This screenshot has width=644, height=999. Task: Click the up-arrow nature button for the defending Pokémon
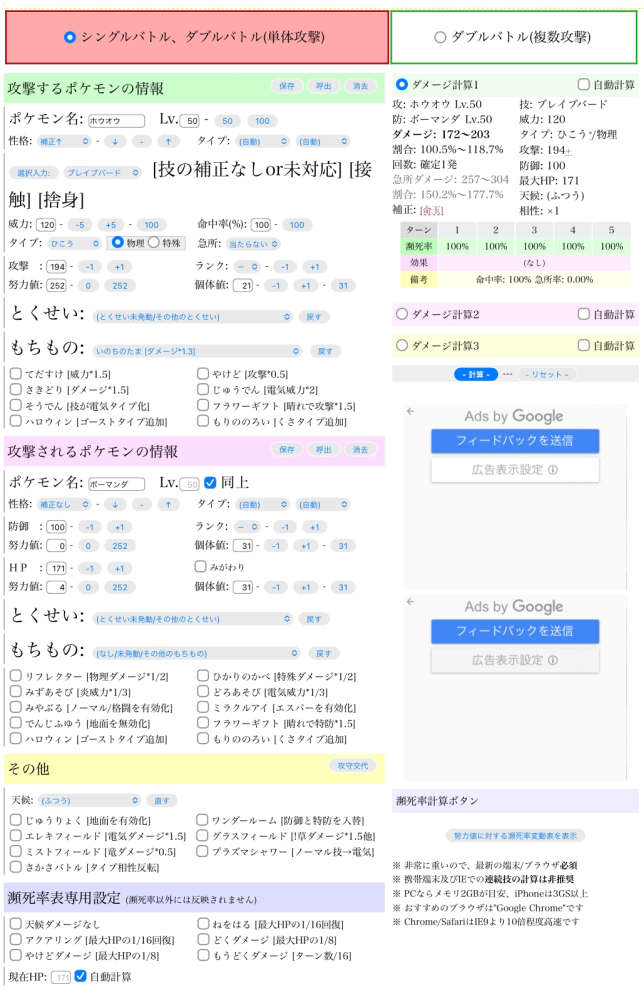[168, 505]
